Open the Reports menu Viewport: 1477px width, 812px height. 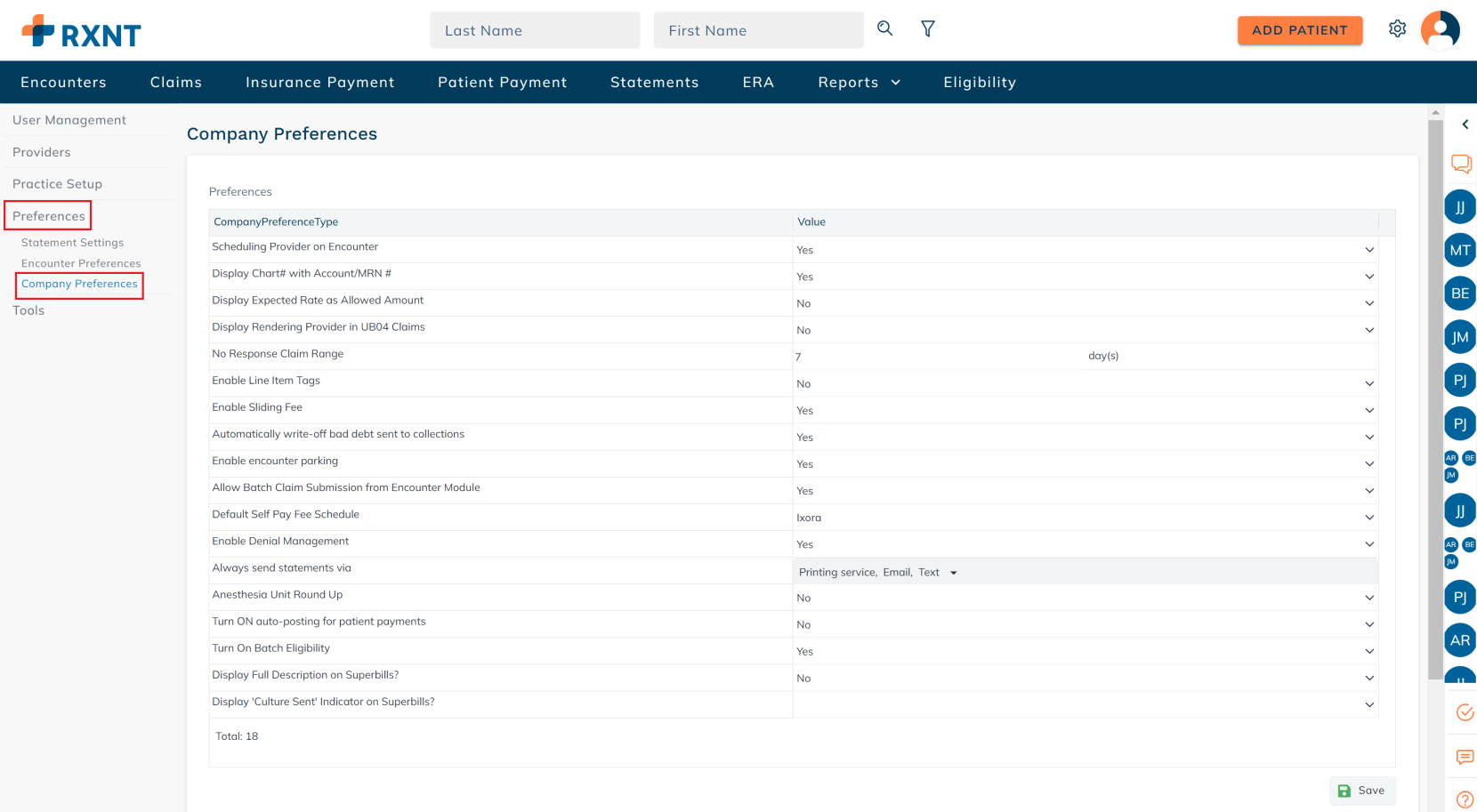click(x=859, y=83)
